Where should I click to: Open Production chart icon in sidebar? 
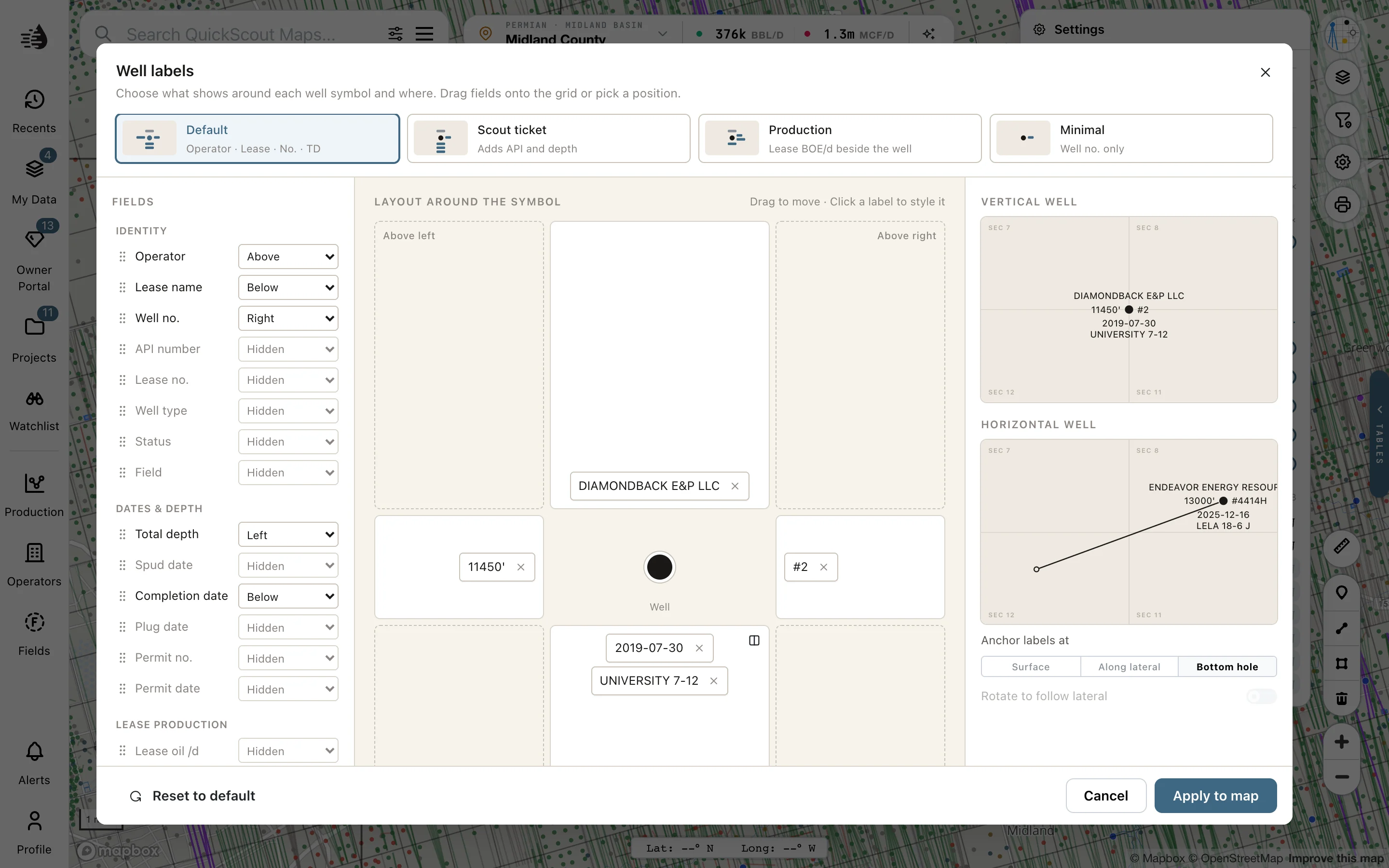[34, 483]
